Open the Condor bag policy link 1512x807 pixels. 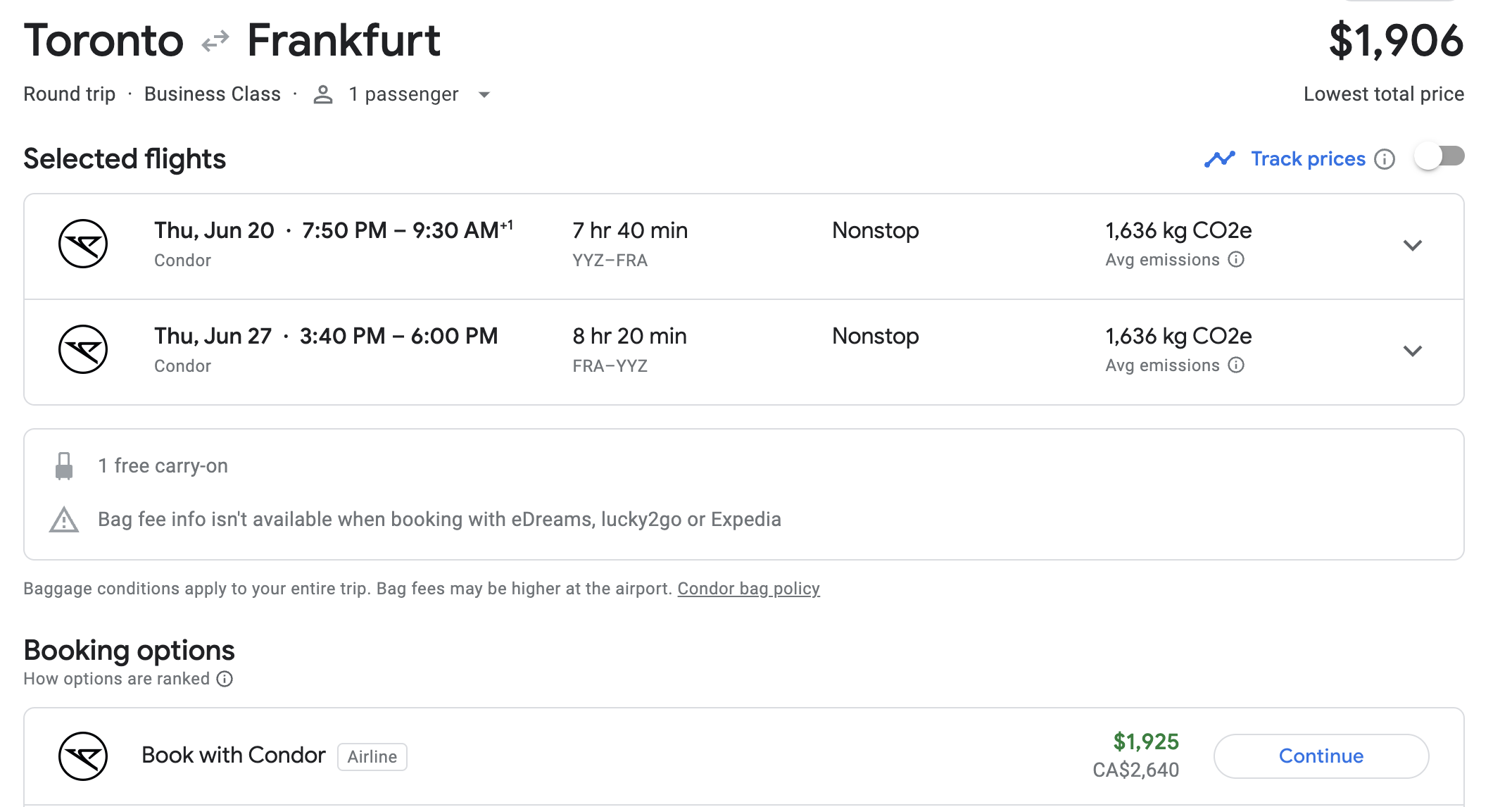[748, 589]
